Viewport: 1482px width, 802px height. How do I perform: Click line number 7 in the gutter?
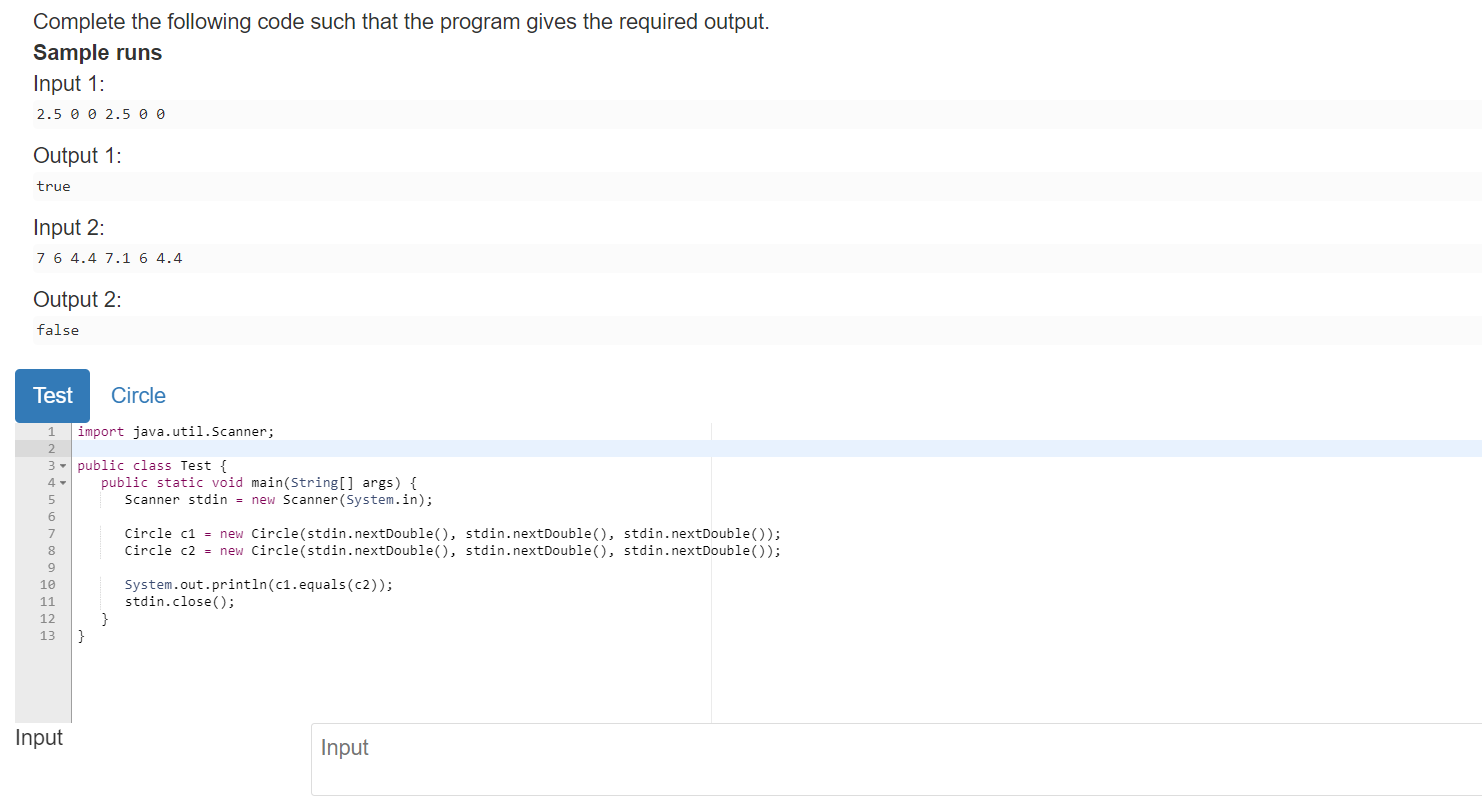coord(51,533)
